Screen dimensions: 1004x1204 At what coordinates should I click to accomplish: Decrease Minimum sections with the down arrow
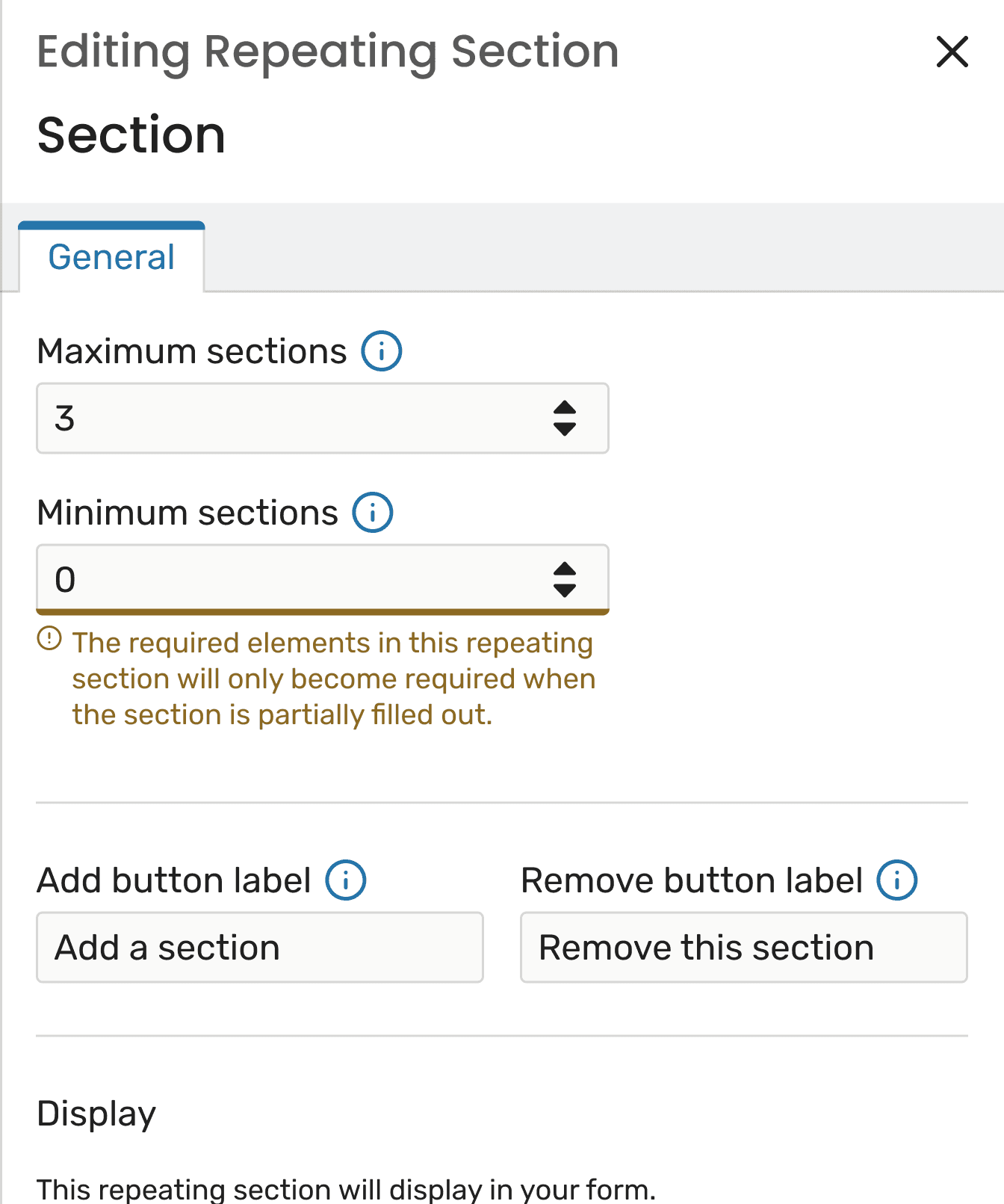click(565, 590)
